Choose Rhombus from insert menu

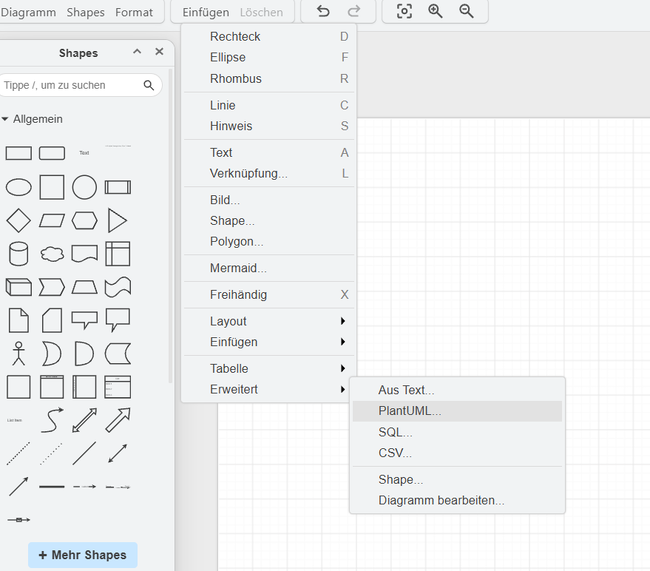[269, 79]
